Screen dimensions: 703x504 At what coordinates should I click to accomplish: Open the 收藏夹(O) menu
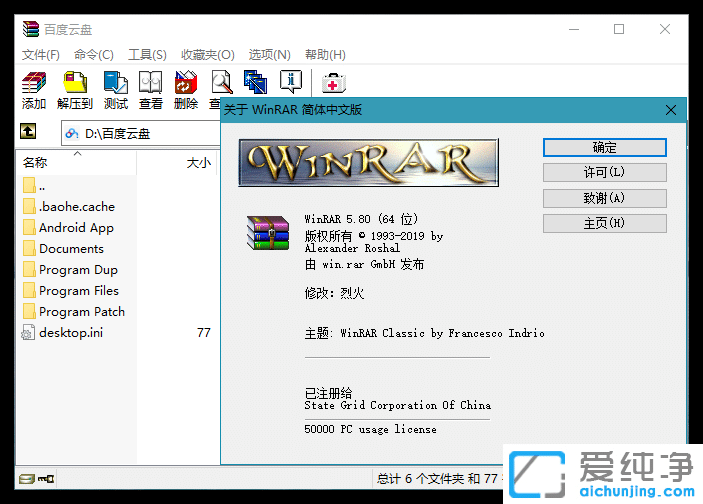[x=208, y=54]
